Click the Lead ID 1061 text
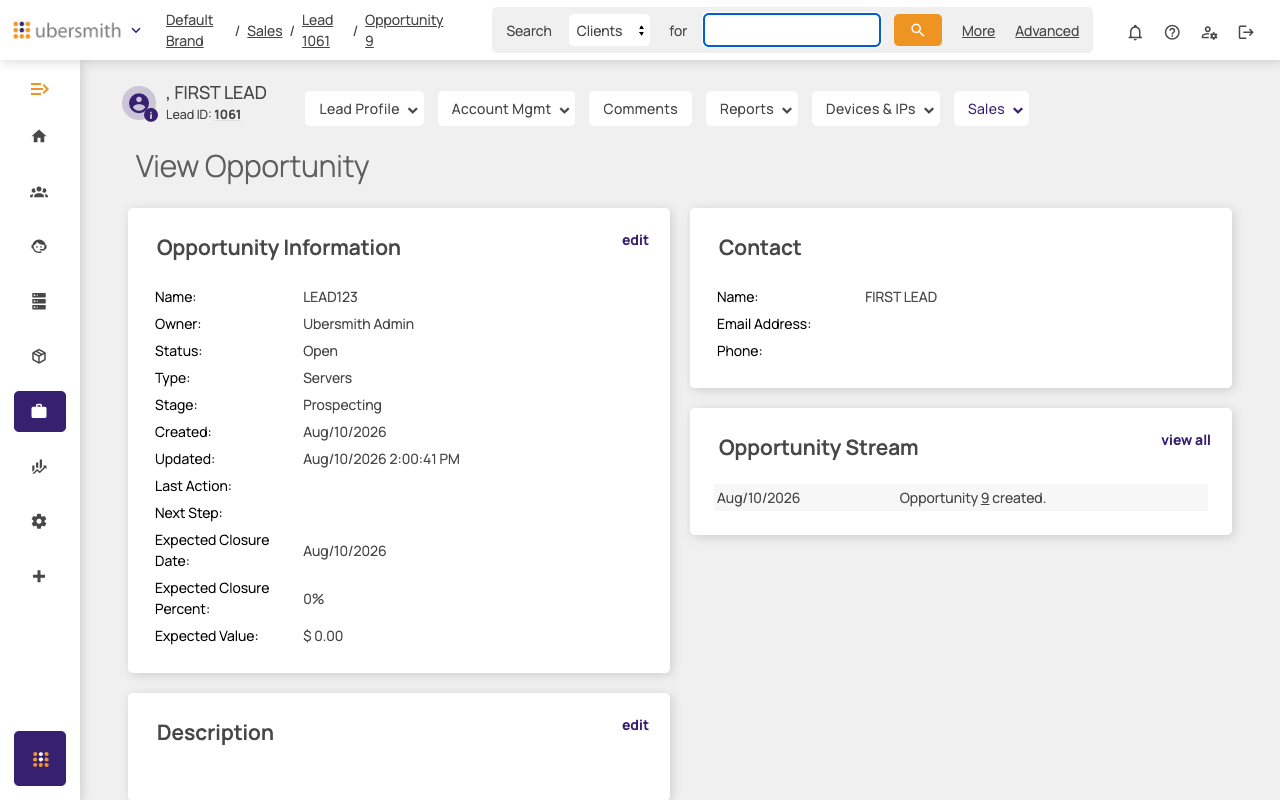This screenshot has height=800, width=1280. tap(204, 115)
